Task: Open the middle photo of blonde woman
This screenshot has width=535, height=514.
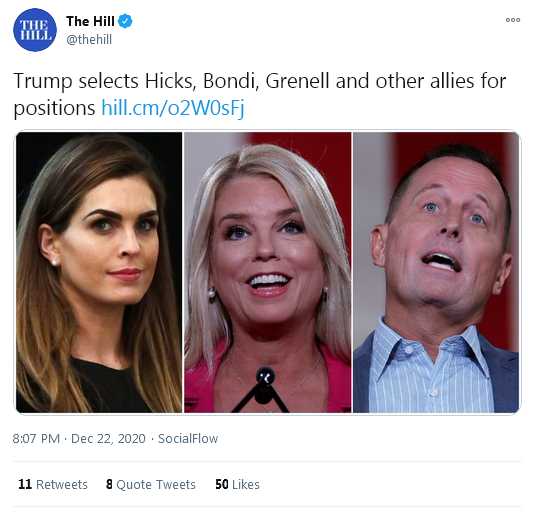Action: (x=268, y=272)
